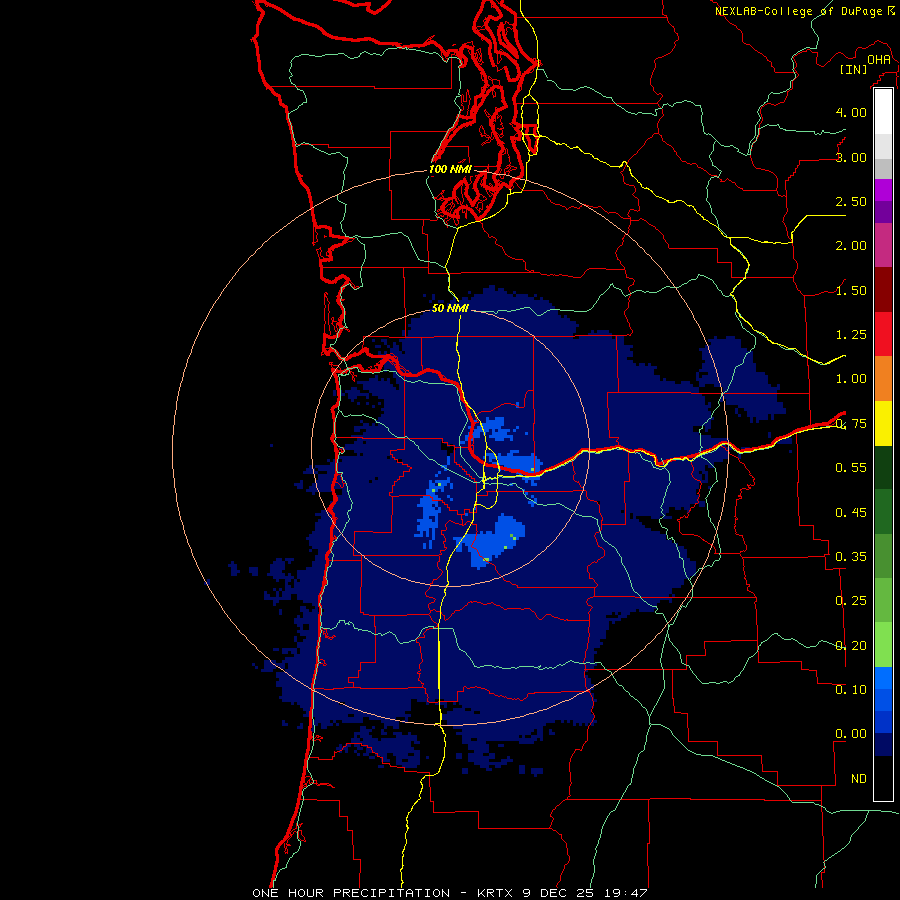
Task: Click the [IN] units label
Action: pyautogui.click(x=854, y=69)
